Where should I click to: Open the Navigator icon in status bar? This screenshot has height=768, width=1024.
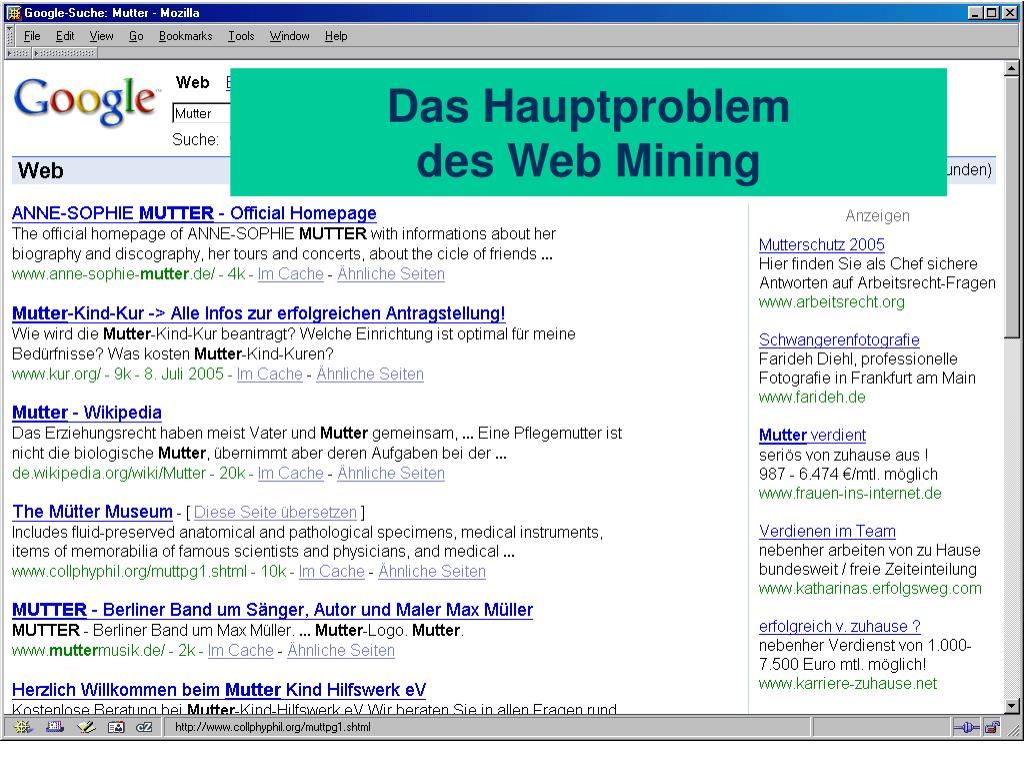click(22, 727)
